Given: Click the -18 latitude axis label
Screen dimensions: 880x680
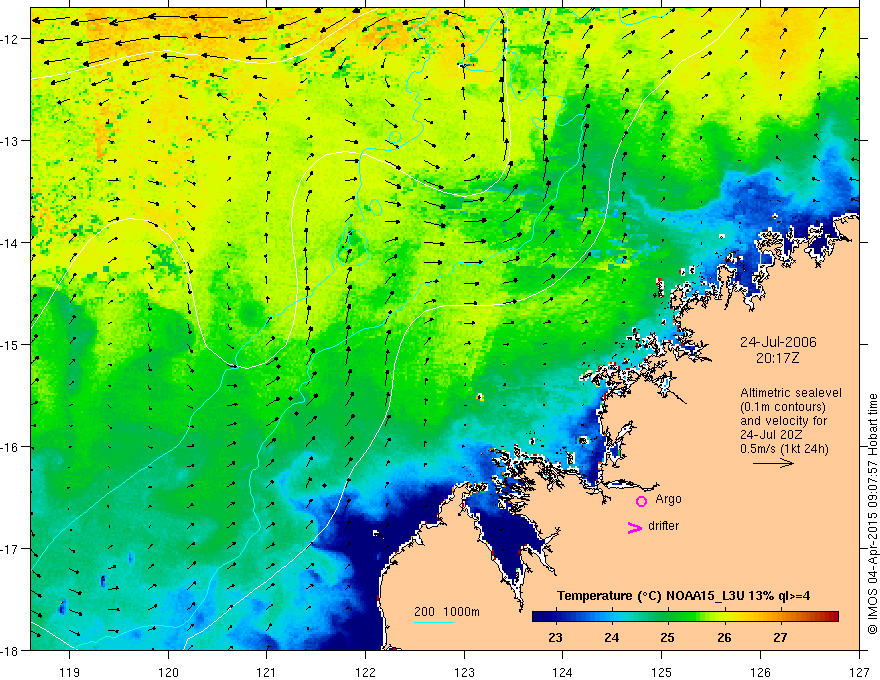Looking at the screenshot, I should 11,650.
